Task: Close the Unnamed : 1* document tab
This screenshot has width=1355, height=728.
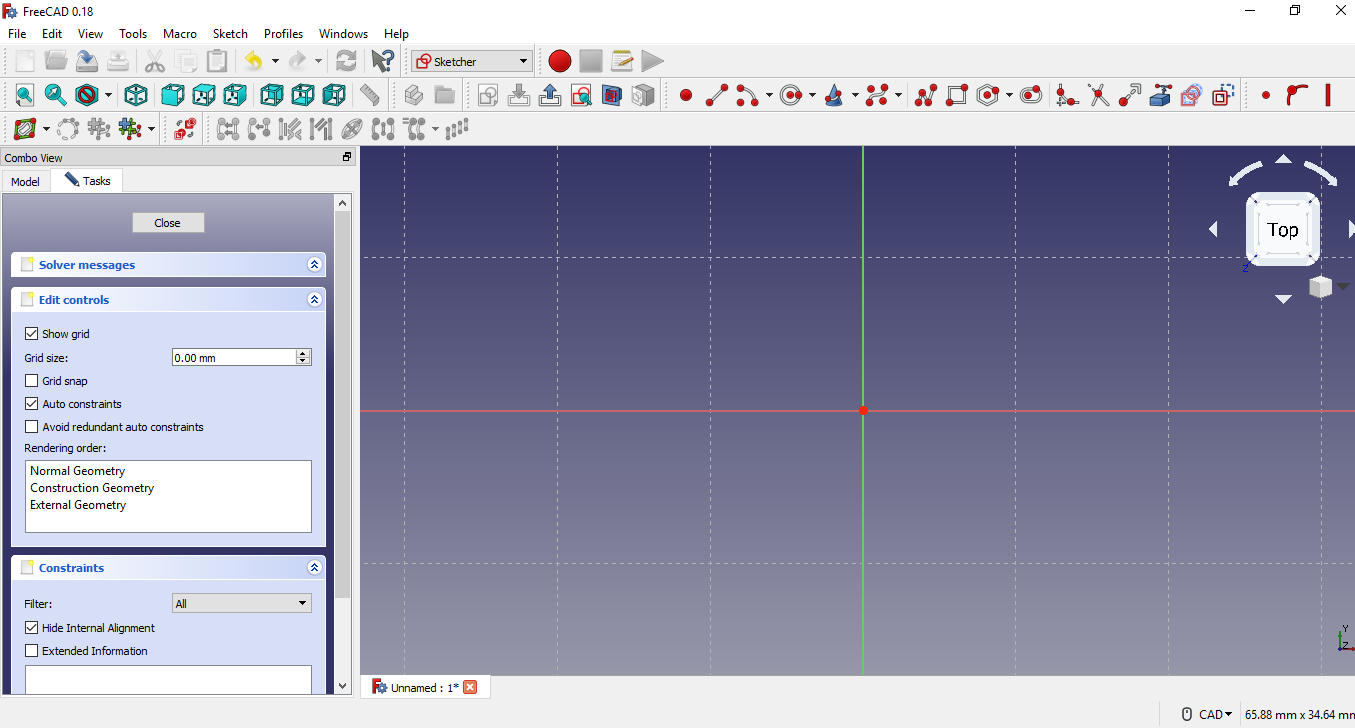Action: pos(470,687)
